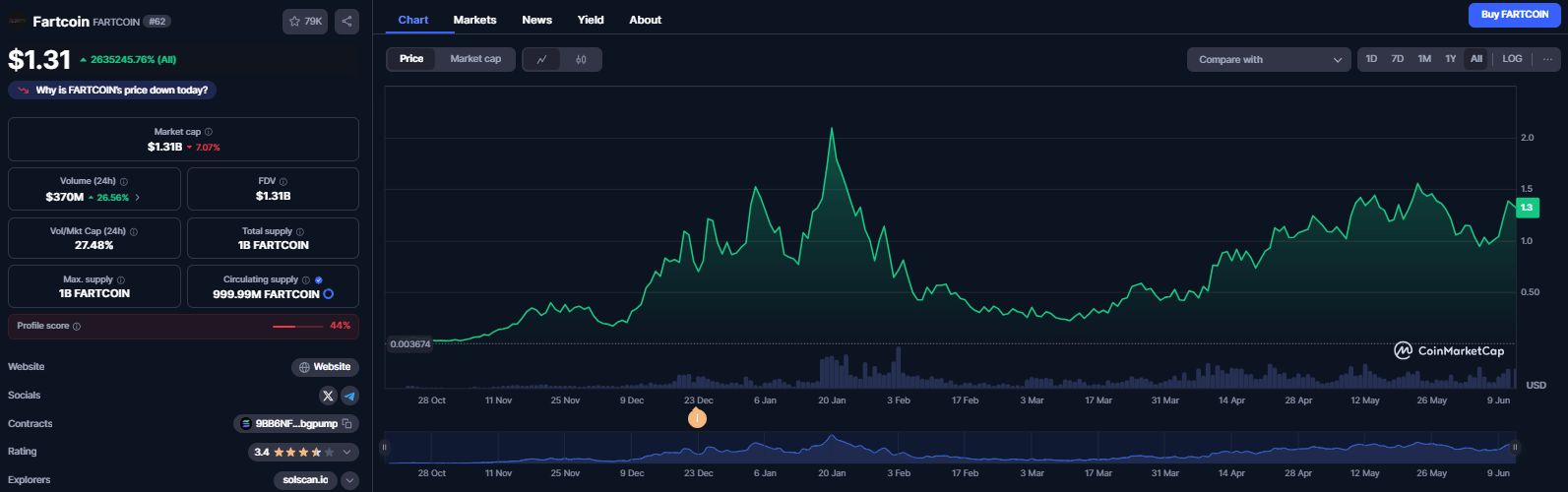Switch to line chart view
Screen dimensions: 1568x492
pyautogui.click(x=541, y=59)
